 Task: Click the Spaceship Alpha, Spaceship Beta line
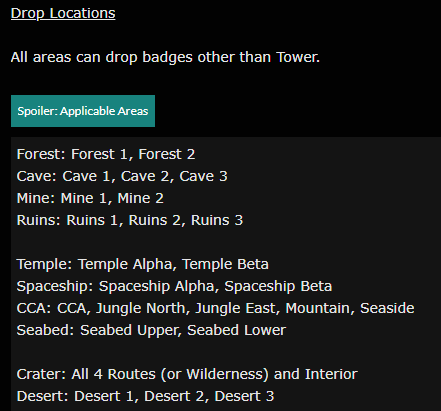174,286
